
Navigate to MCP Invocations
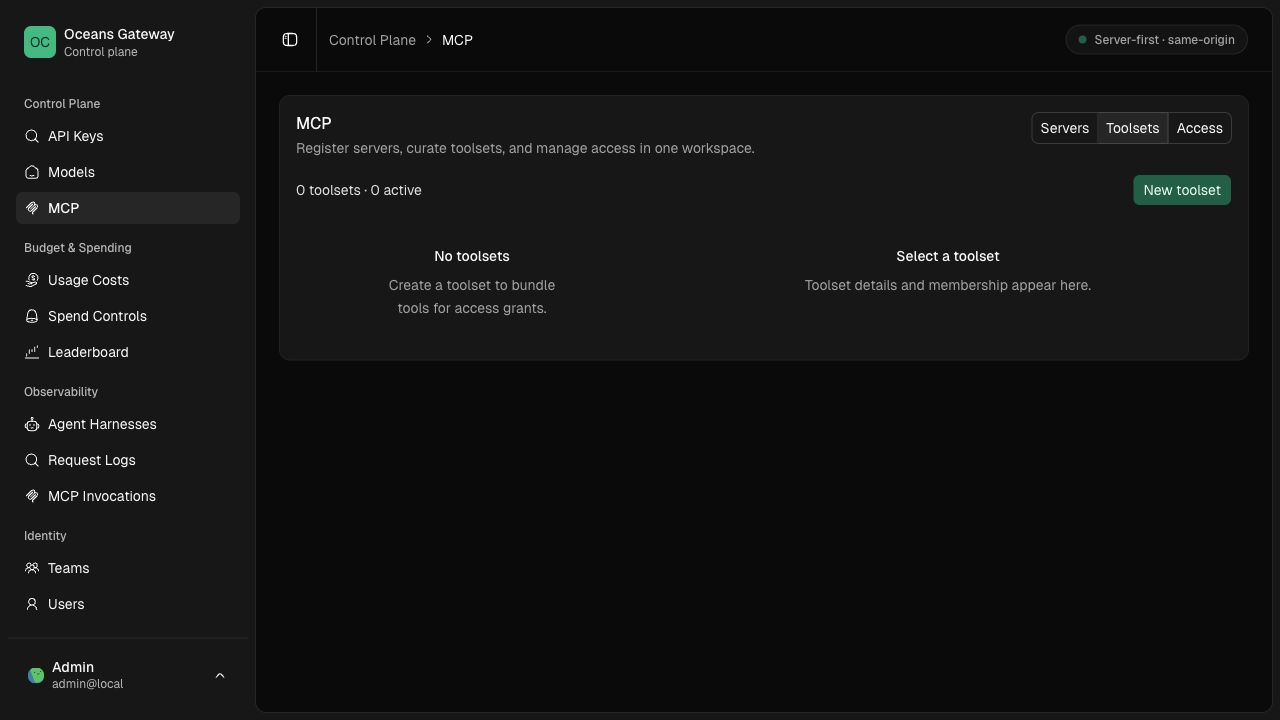click(x=128, y=496)
